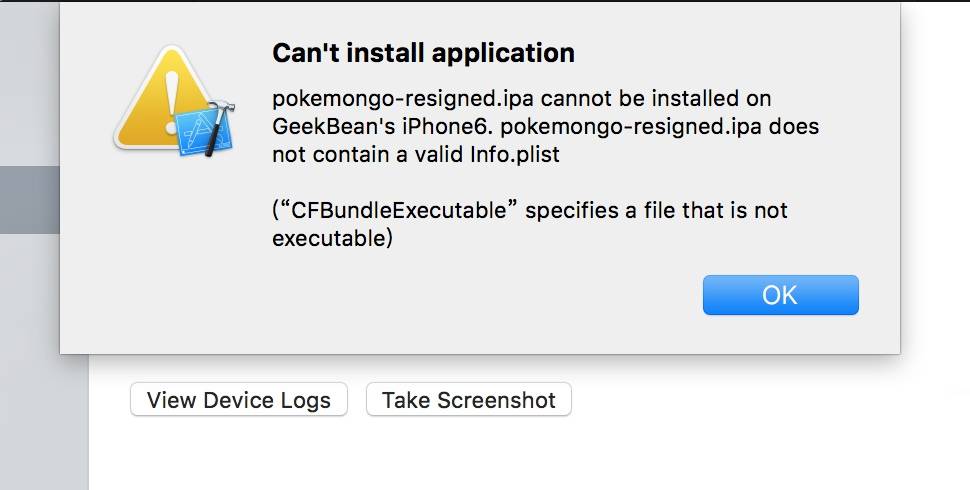Click the exclamation mark inside warning triangle
970x490 pixels.
coord(172,95)
